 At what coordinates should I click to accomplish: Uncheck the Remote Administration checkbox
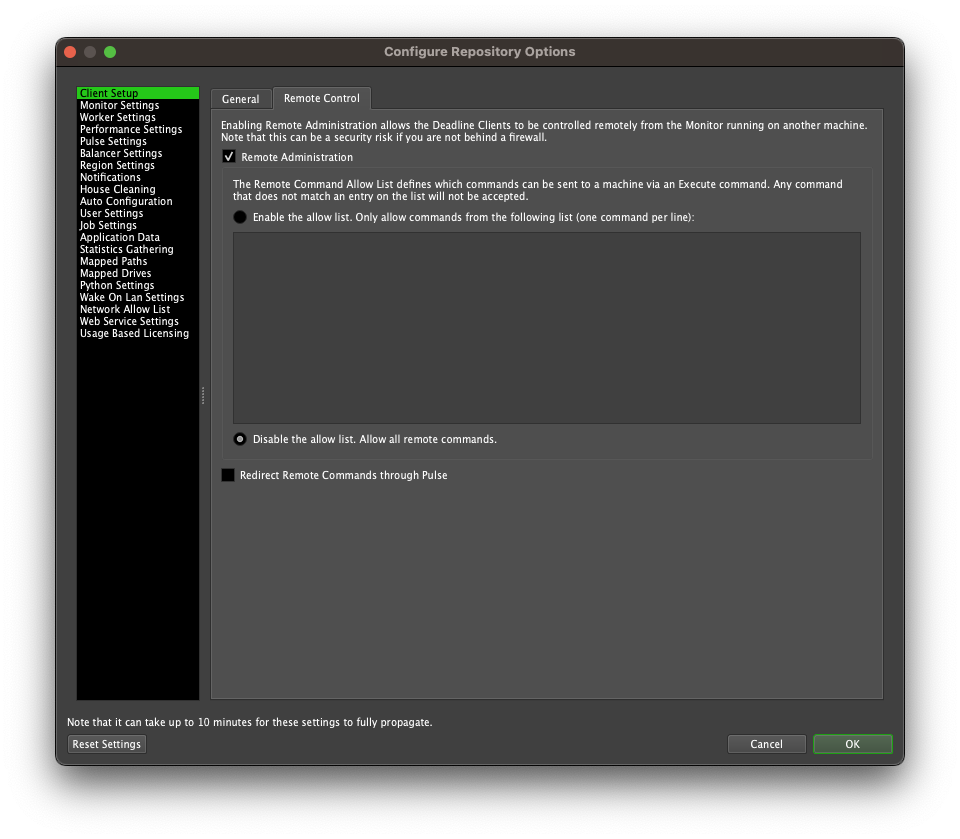228,156
